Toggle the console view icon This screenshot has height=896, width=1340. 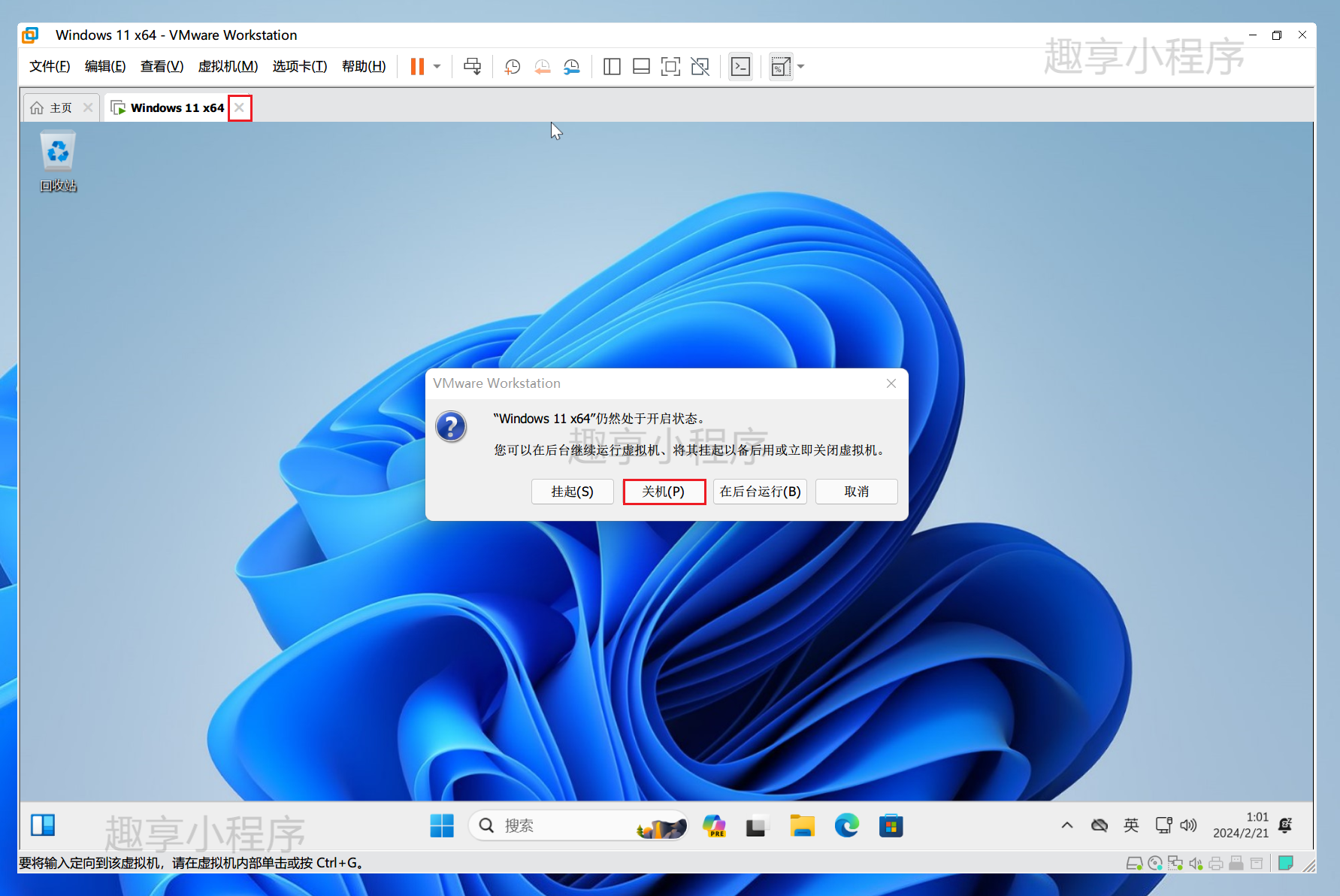(x=740, y=67)
